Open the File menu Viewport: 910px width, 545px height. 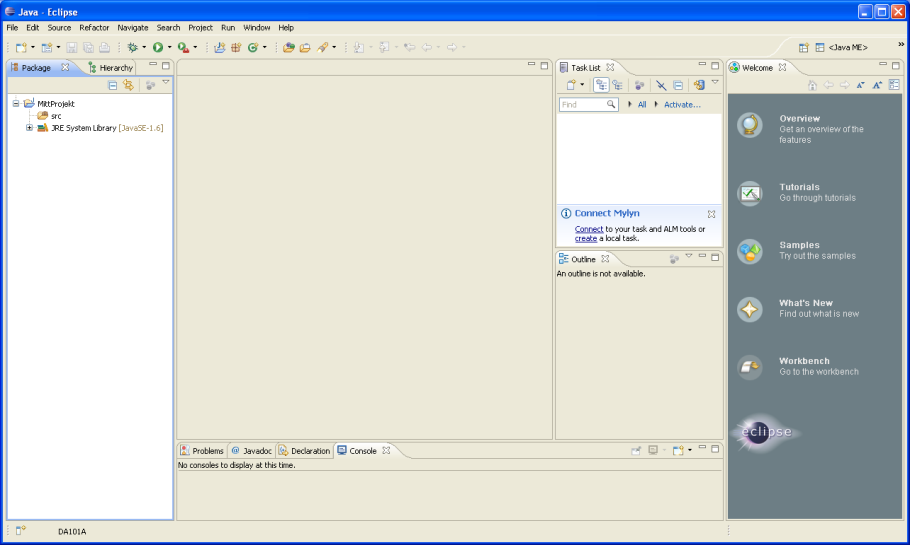(12, 28)
